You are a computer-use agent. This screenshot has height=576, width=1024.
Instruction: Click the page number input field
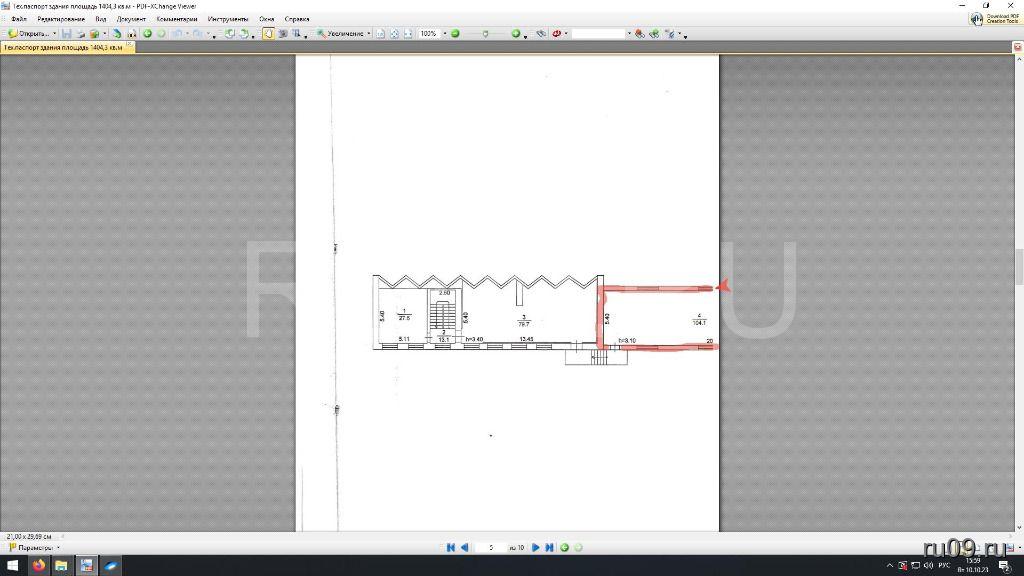491,547
